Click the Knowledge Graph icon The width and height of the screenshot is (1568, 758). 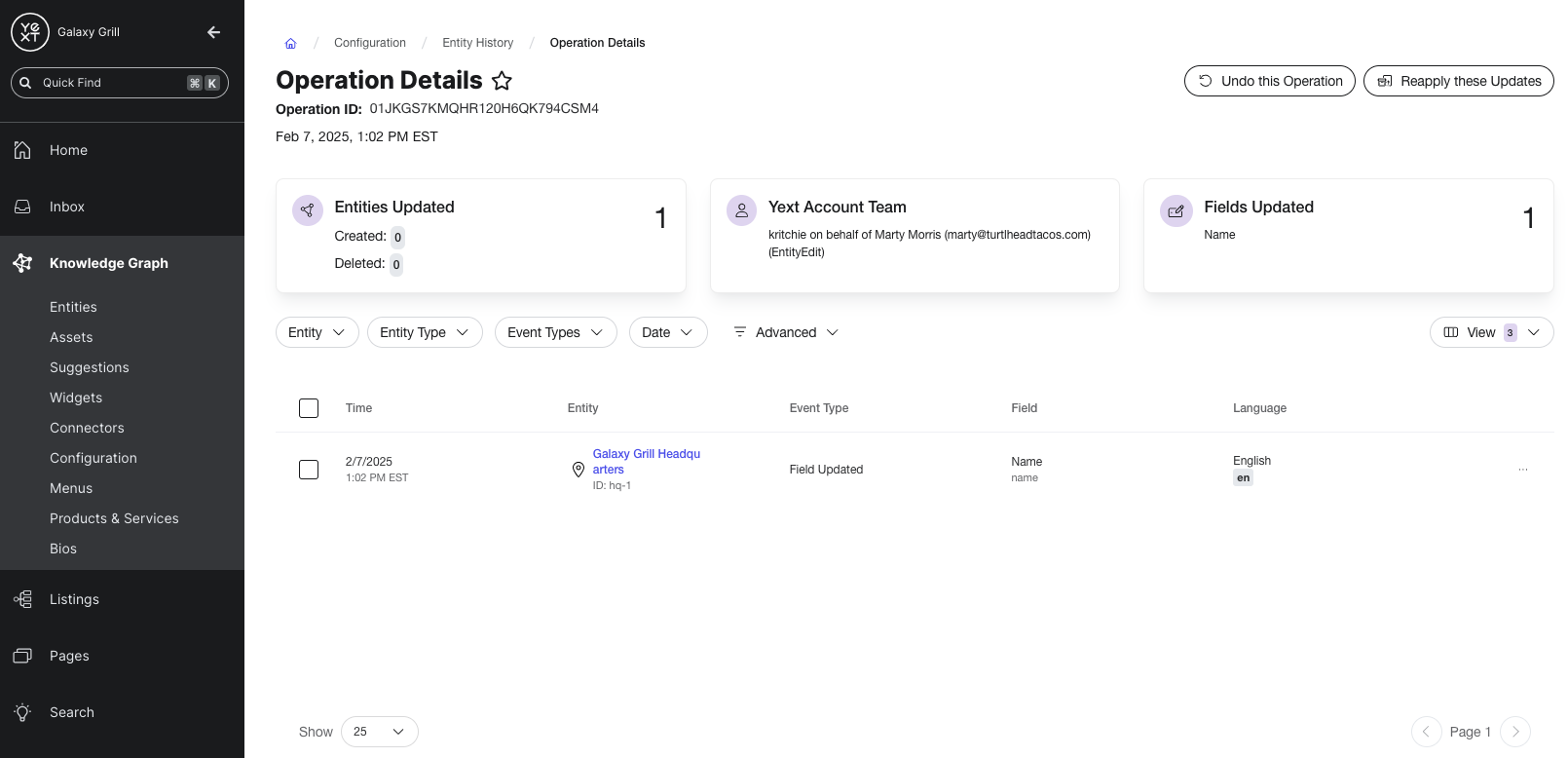click(22, 263)
